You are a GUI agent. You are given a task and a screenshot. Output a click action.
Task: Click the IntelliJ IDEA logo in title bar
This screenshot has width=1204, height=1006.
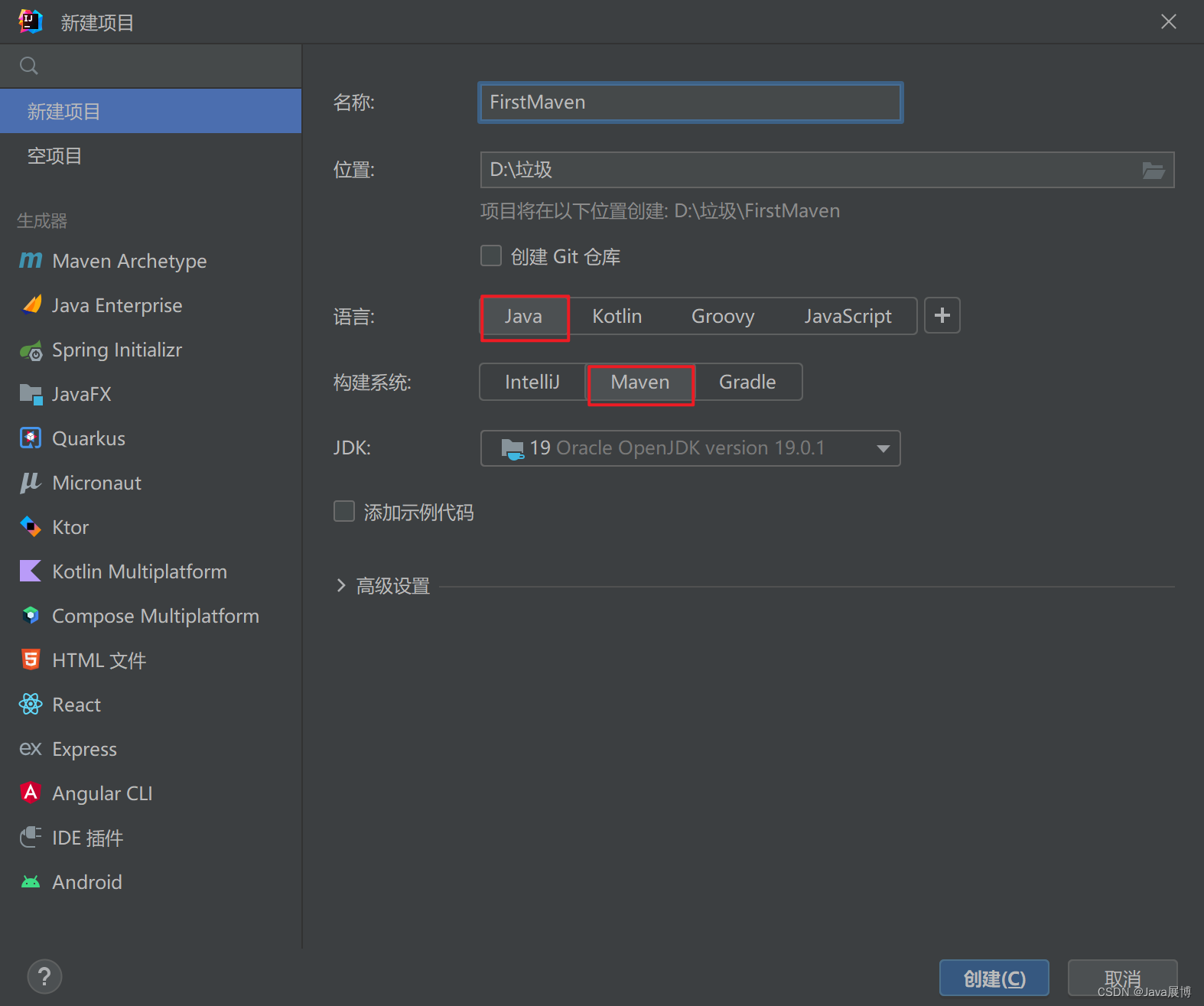tap(31, 21)
